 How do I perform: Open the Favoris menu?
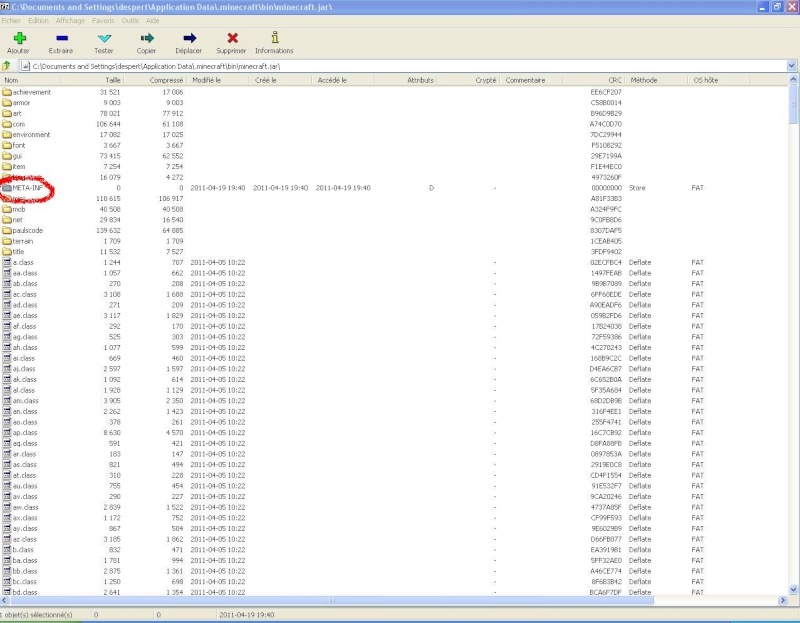[103, 21]
